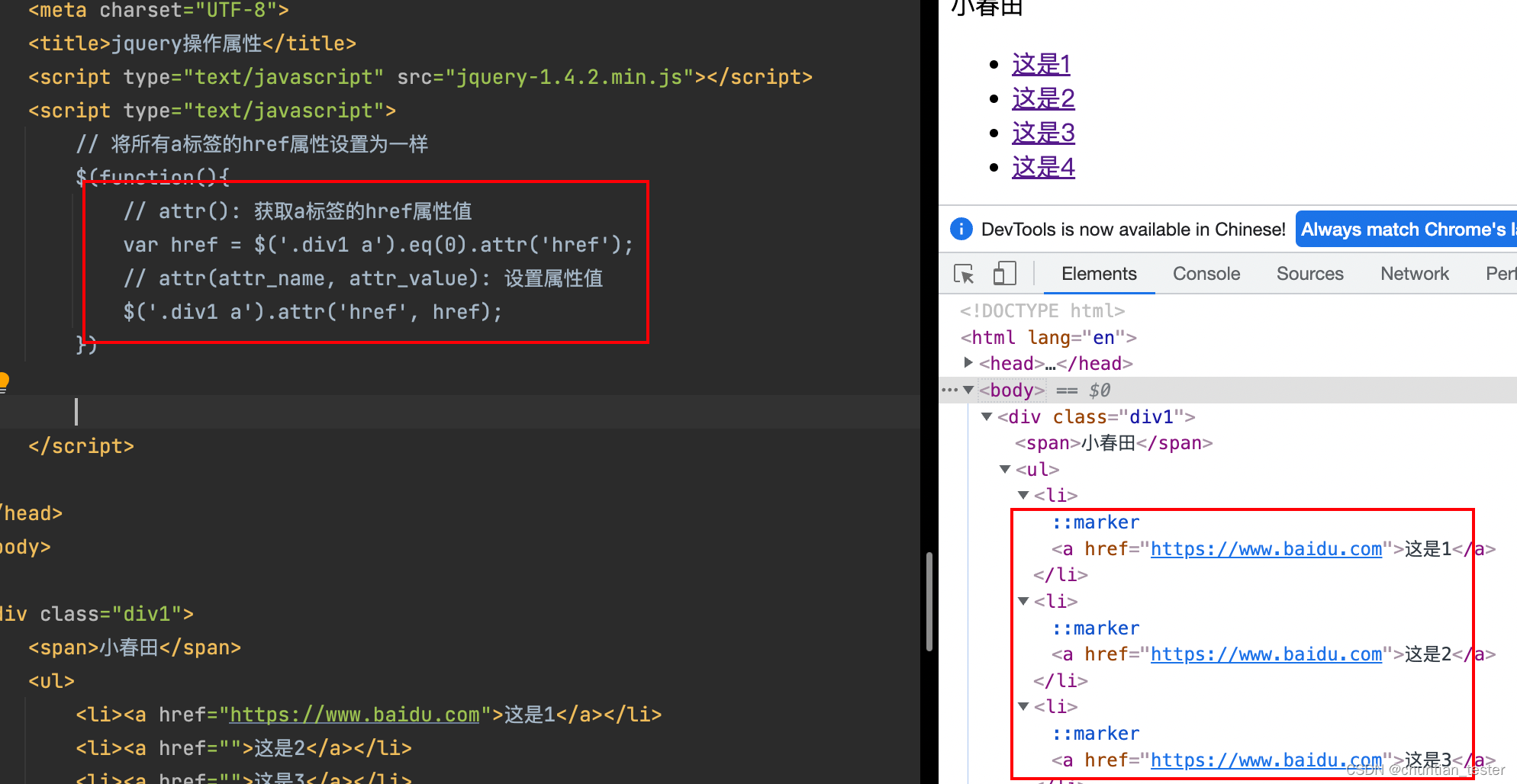
Task: Select the third ::marker pseudo-element
Action: pyautogui.click(x=1096, y=733)
